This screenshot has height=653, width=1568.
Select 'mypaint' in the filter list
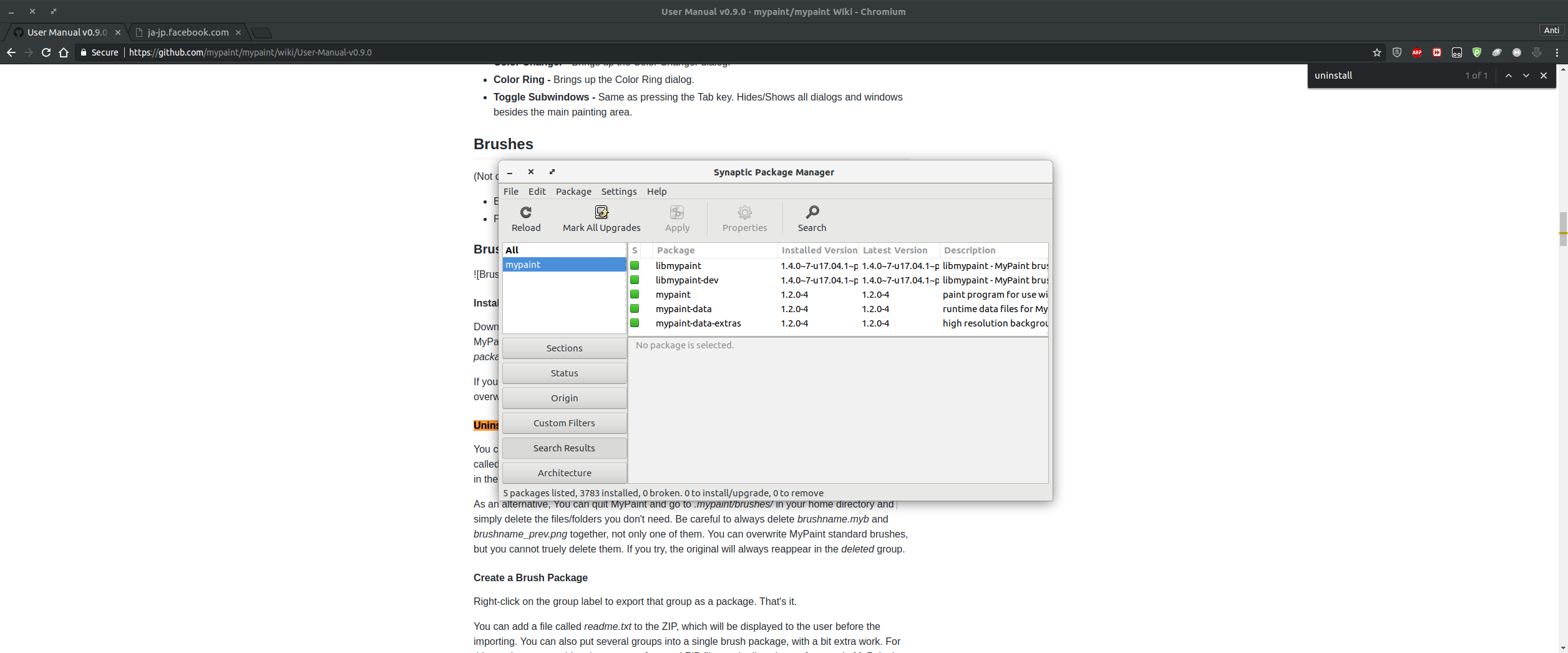click(x=564, y=265)
